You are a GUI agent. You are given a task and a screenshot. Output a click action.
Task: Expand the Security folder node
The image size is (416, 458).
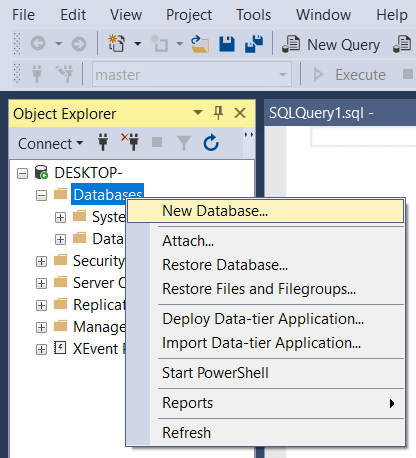(41, 262)
